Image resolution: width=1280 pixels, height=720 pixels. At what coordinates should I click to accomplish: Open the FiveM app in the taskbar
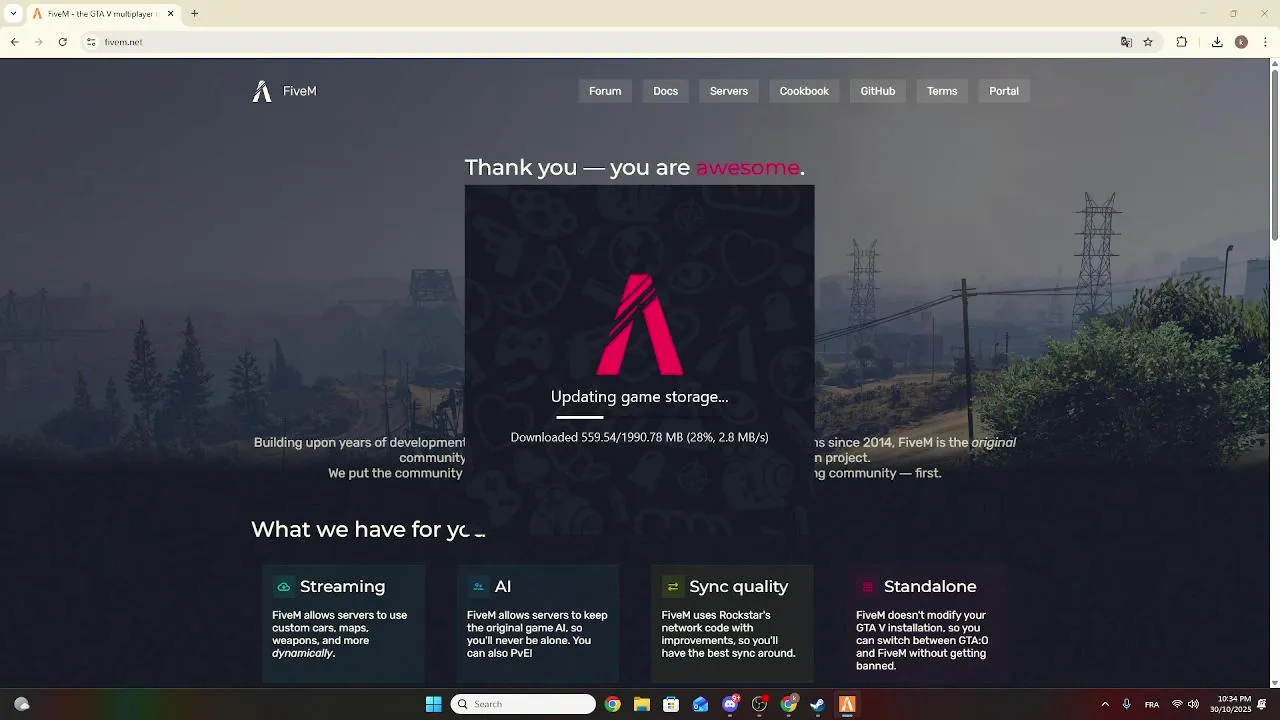click(847, 704)
